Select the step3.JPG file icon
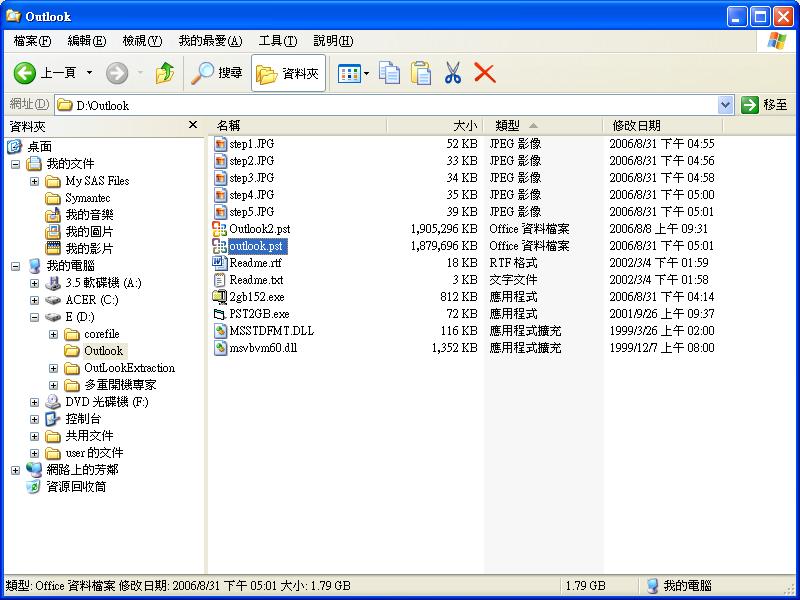Screen dimensions: 800x600 pos(220,178)
